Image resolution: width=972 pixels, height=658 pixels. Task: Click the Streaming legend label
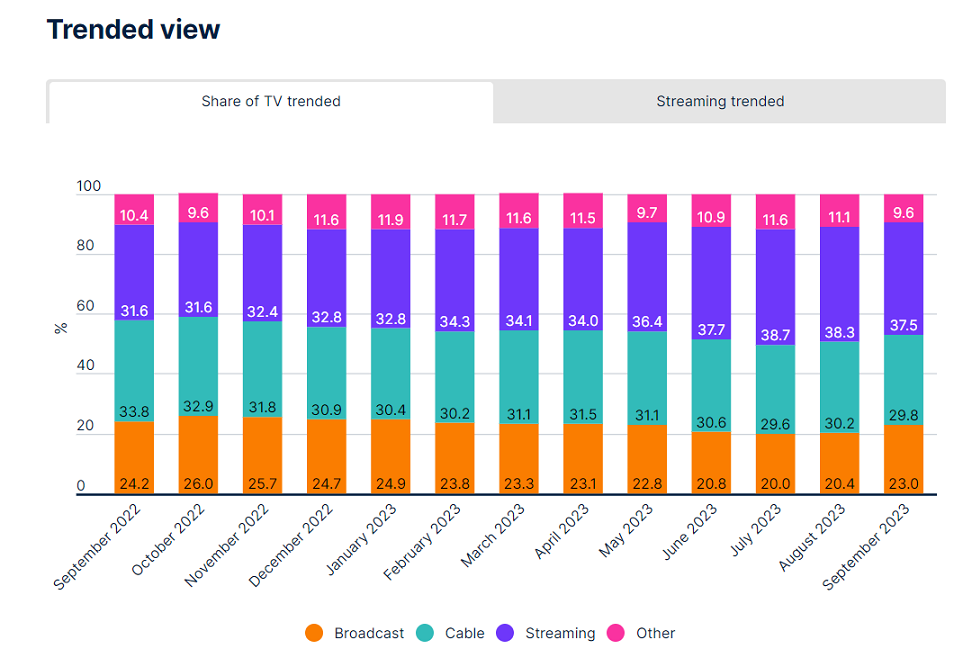click(560, 633)
